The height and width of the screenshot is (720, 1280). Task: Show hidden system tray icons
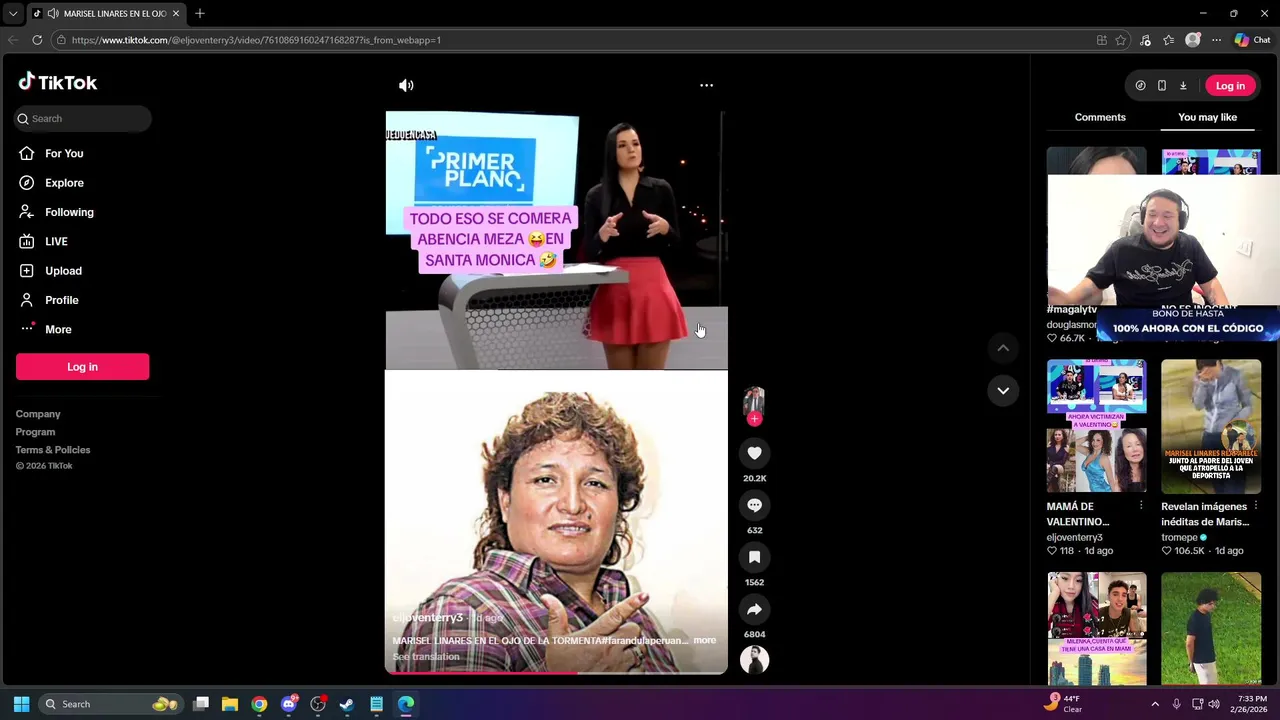click(1155, 704)
